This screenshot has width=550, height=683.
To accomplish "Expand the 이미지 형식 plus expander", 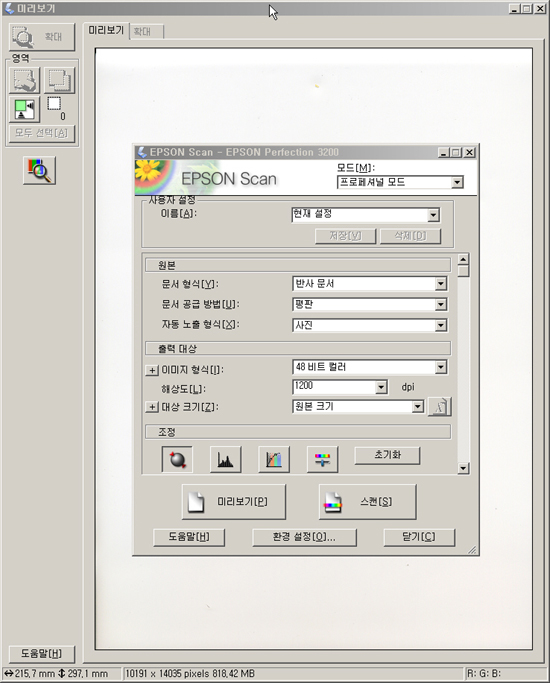I will [x=152, y=370].
